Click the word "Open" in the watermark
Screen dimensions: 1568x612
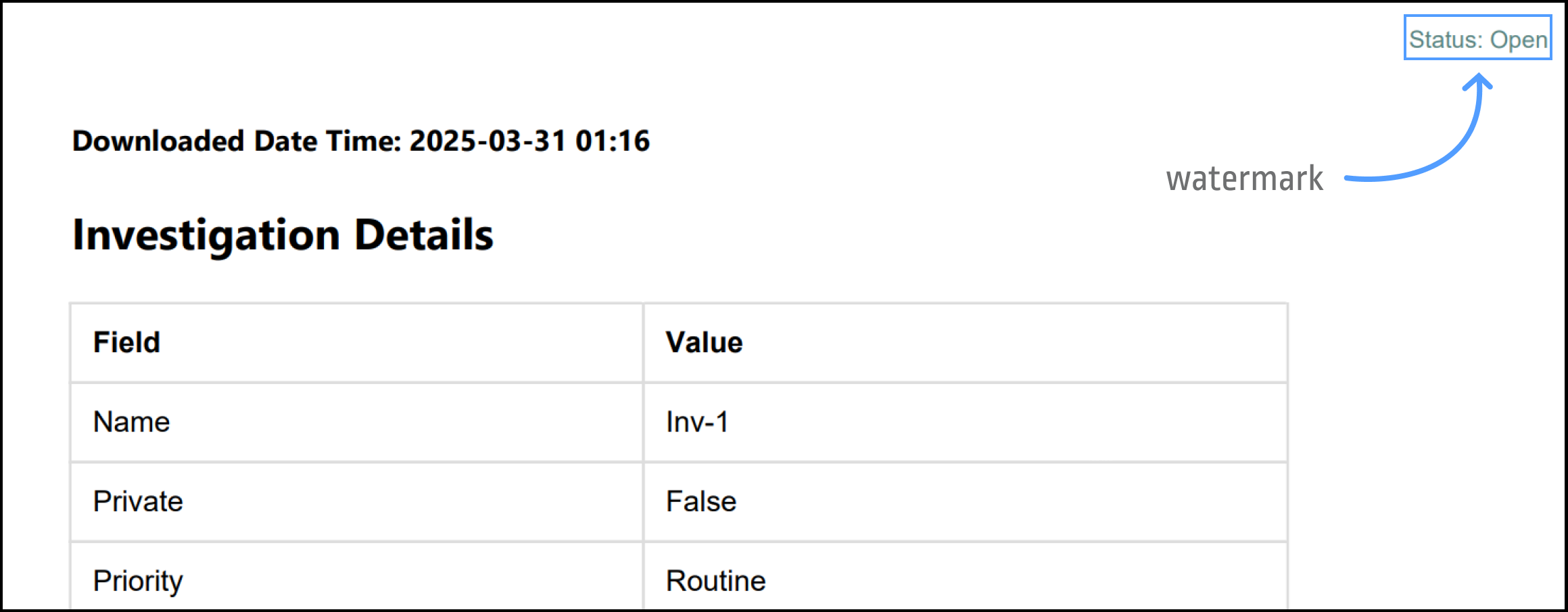point(1519,41)
